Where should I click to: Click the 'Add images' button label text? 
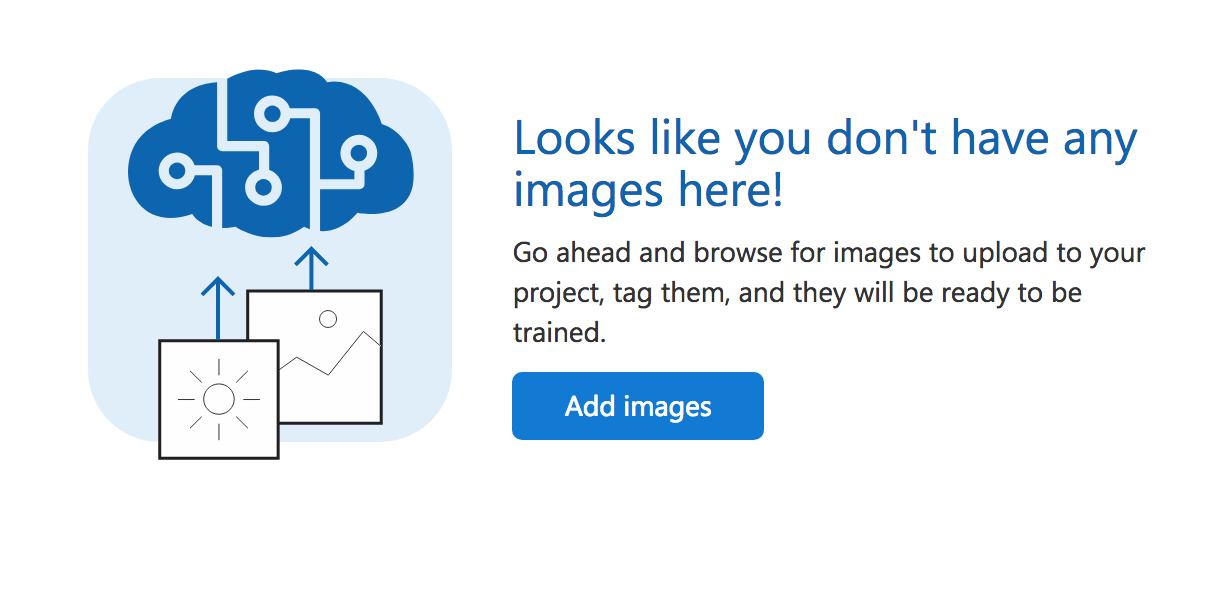(637, 405)
